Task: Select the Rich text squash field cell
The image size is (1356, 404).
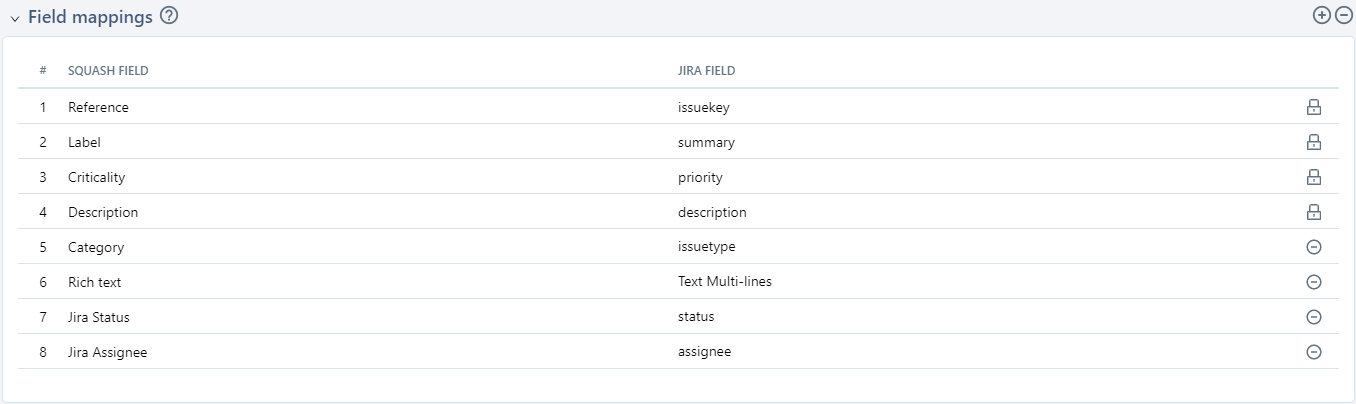Action: point(94,282)
